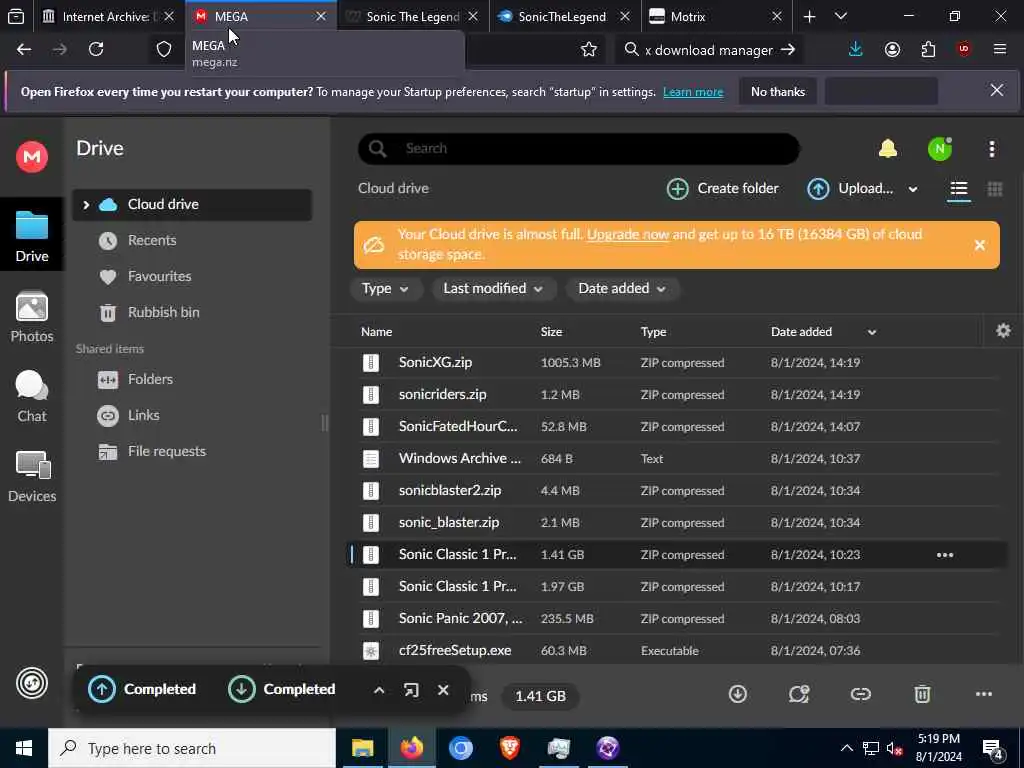Open Links under Shared items
Viewport: 1024px width, 768px height.
click(143, 415)
